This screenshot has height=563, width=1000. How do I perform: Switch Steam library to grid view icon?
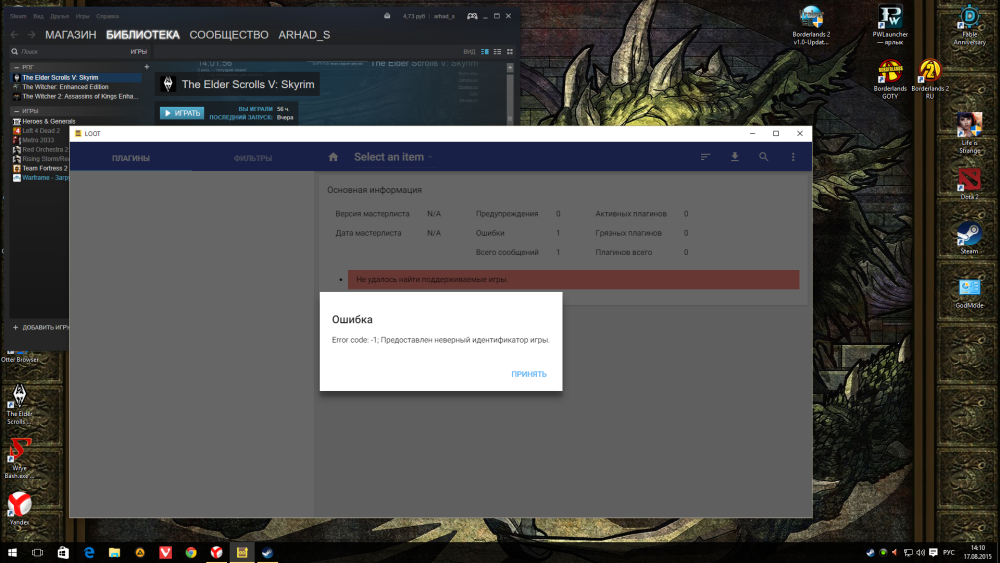[x=510, y=52]
